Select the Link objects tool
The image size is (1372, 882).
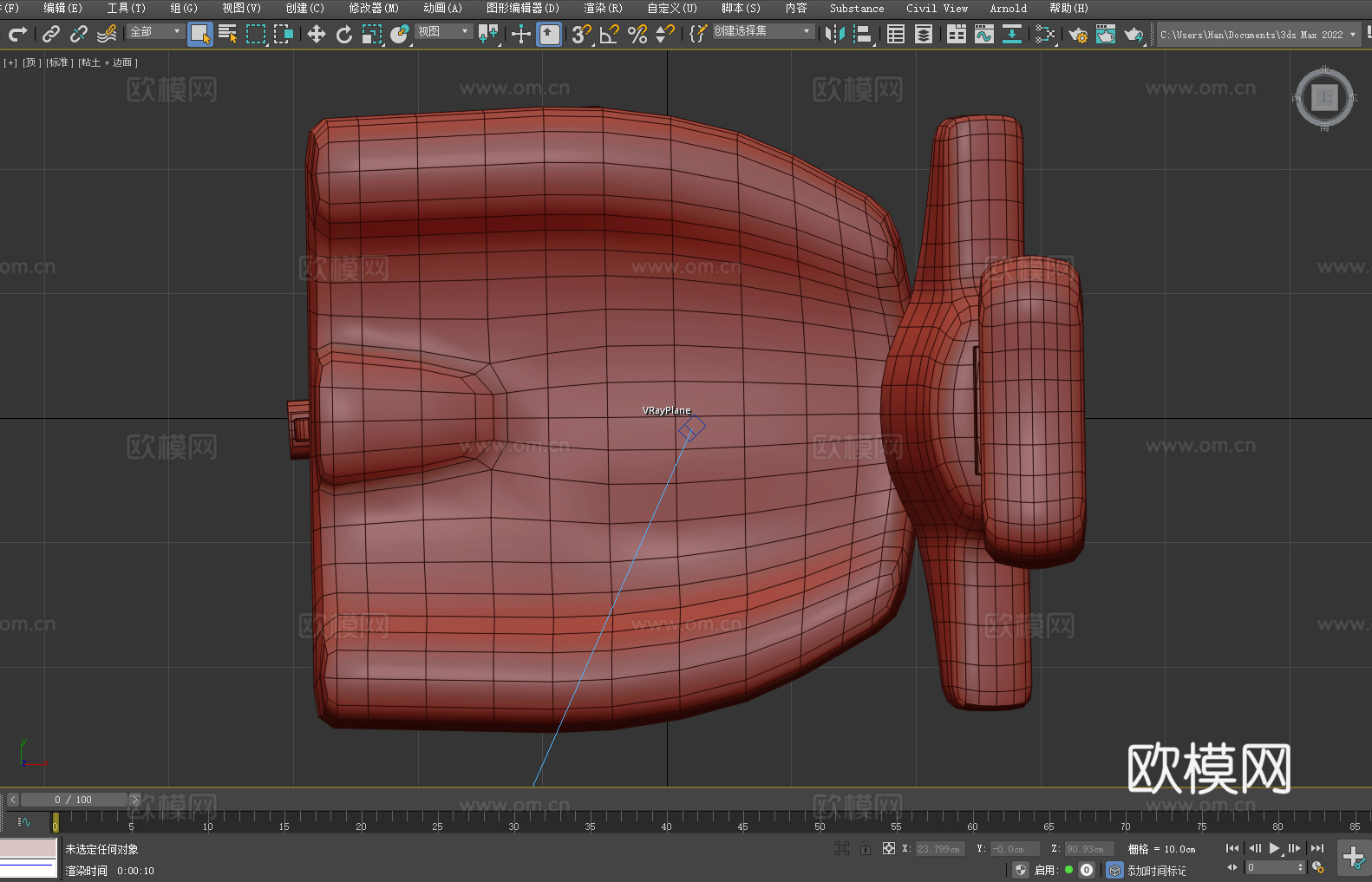[x=51, y=34]
